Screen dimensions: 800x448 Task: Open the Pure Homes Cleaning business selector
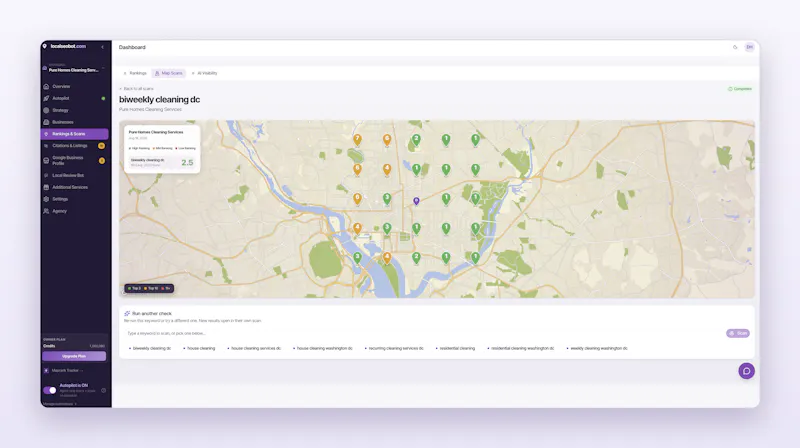point(74,68)
